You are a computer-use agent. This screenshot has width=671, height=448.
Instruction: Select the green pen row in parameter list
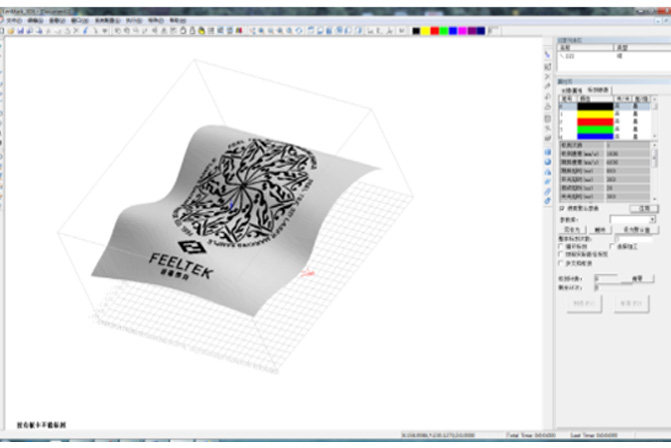click(x=605, y=129)
